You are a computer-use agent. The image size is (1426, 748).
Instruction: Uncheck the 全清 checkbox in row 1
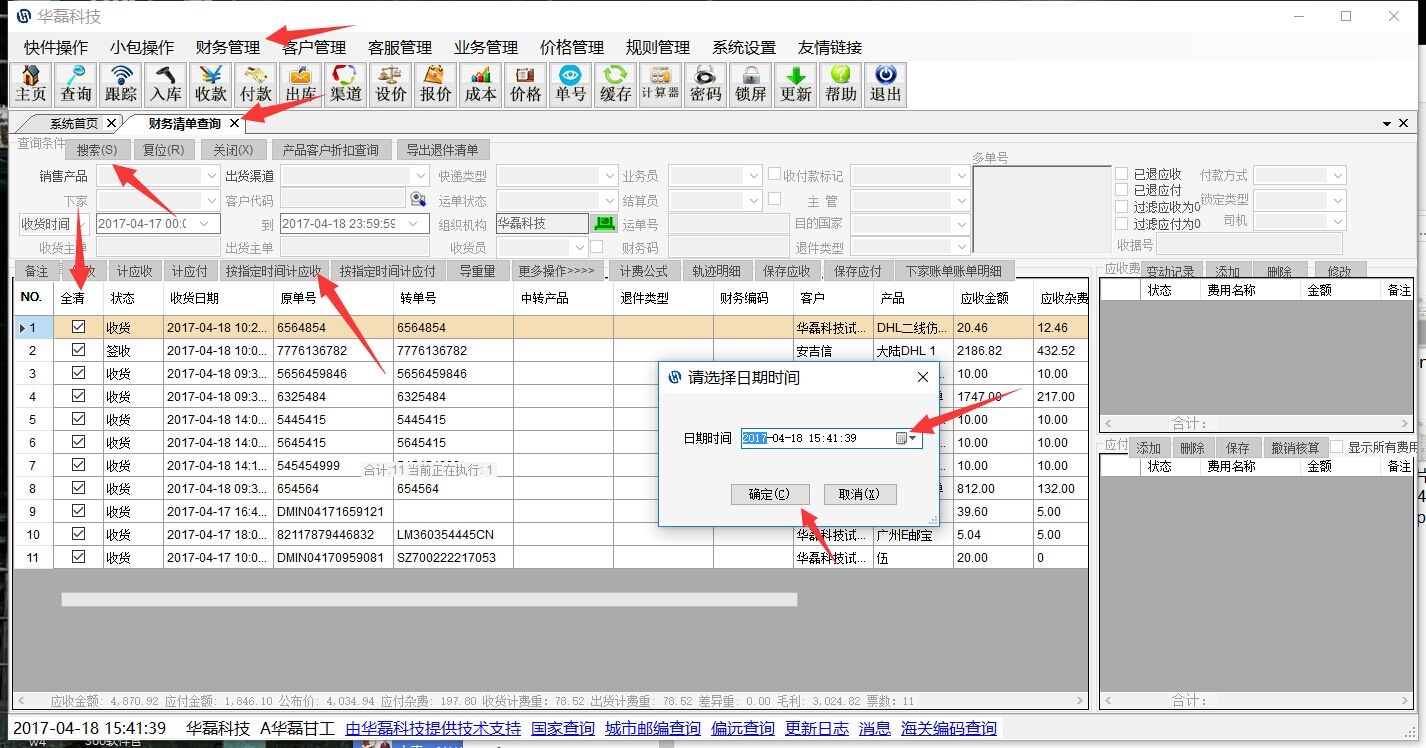78,327
